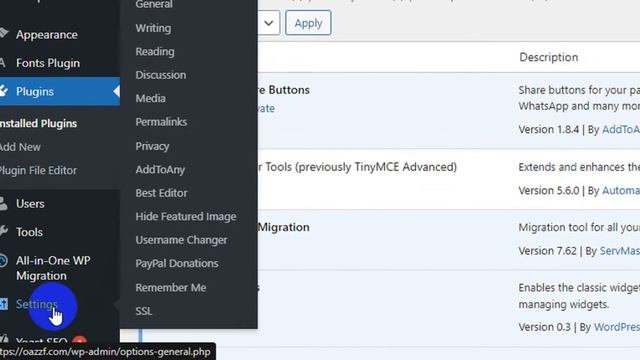Click the Settings sidebar item
This screenshot has height=360, width=640.
click(37, 304)
